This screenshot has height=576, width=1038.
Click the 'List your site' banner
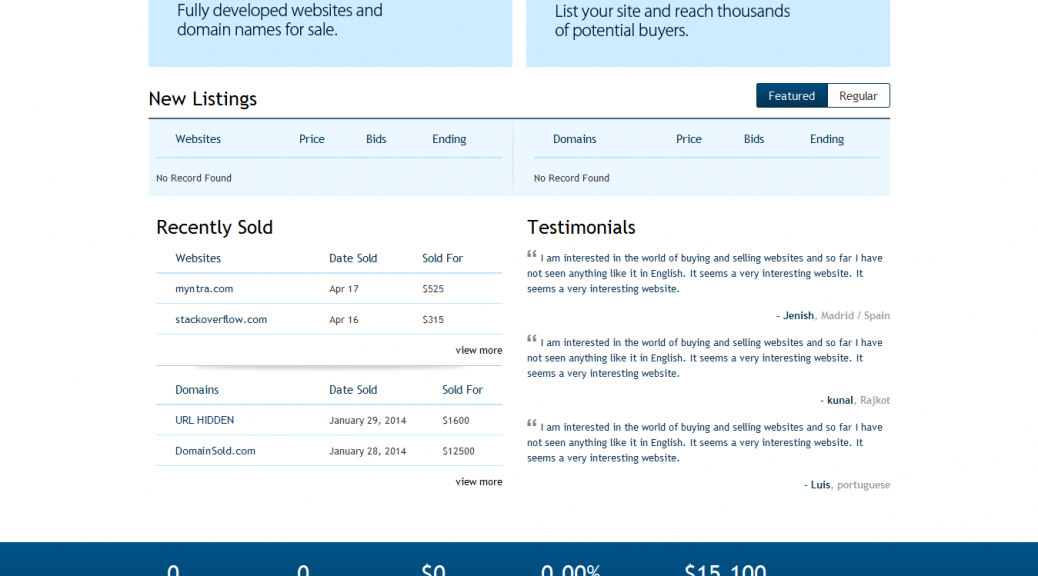coord(708,33)
